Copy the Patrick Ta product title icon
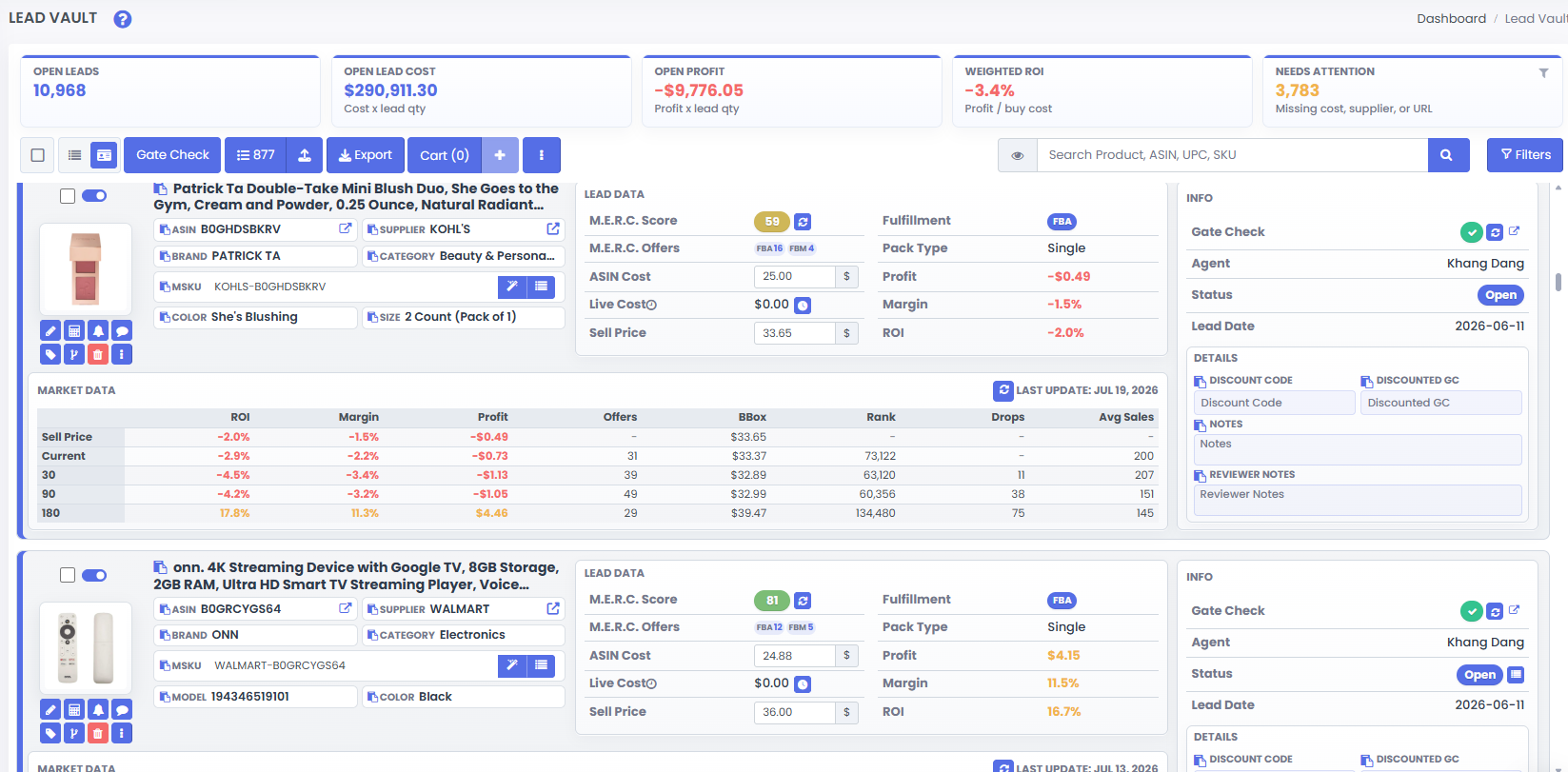Image resolution: width=1568 pixels, height=772 pixels. coord(160,189)
